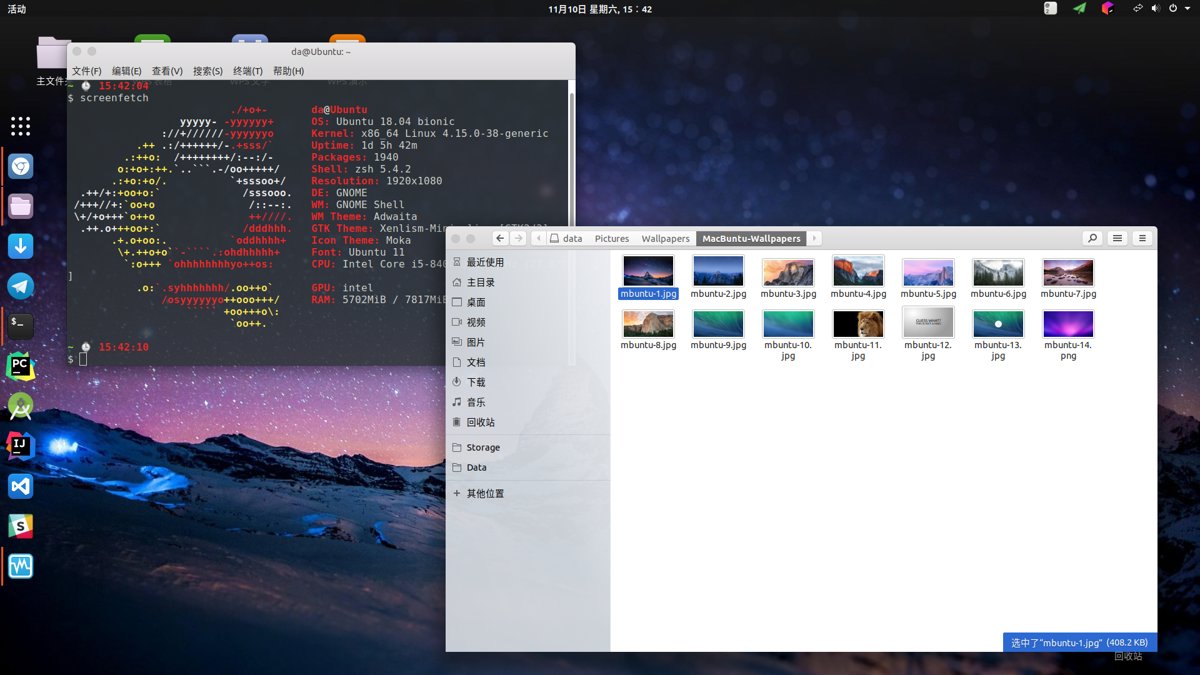Viewport: 1200px width, 675px height.
Task: Open the 查看(V) menu in terminal
Action: (167, 71)
